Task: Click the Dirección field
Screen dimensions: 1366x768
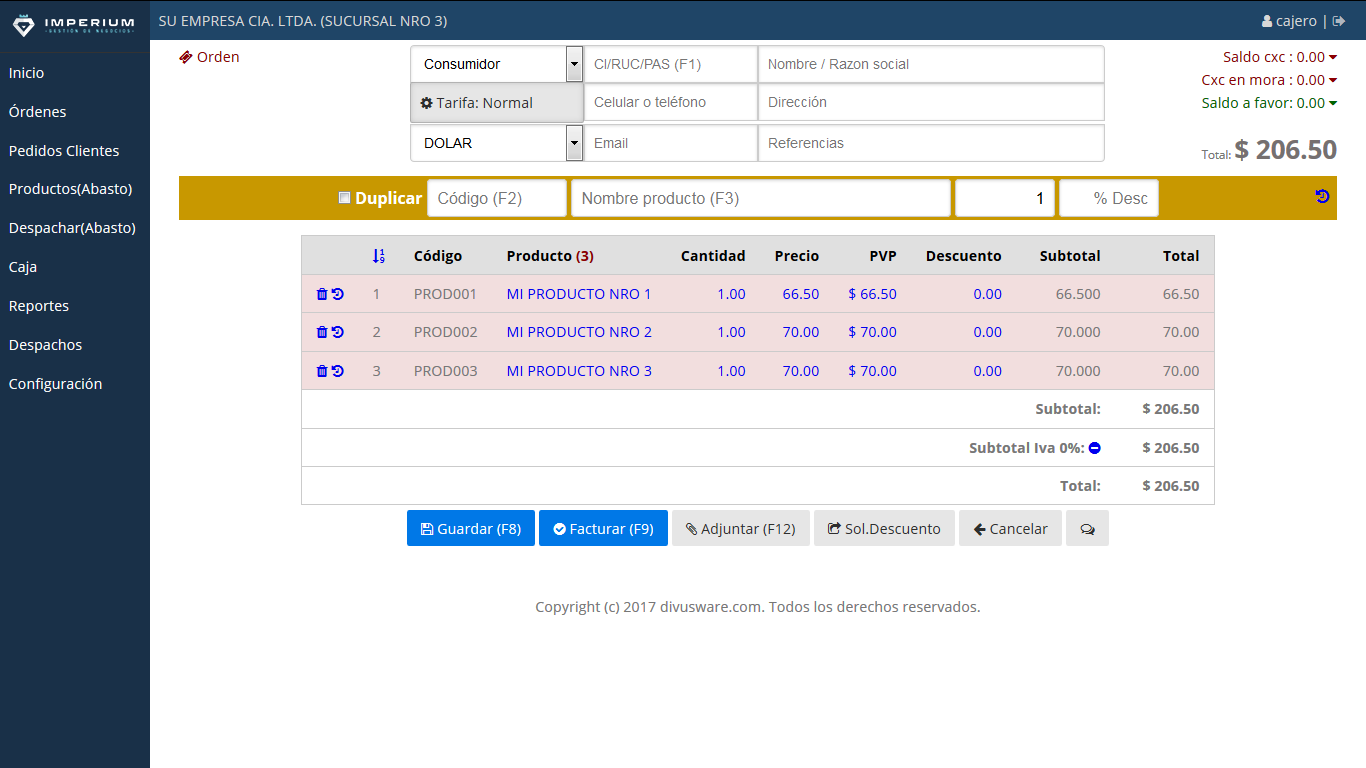Action: tap(931, 102)
